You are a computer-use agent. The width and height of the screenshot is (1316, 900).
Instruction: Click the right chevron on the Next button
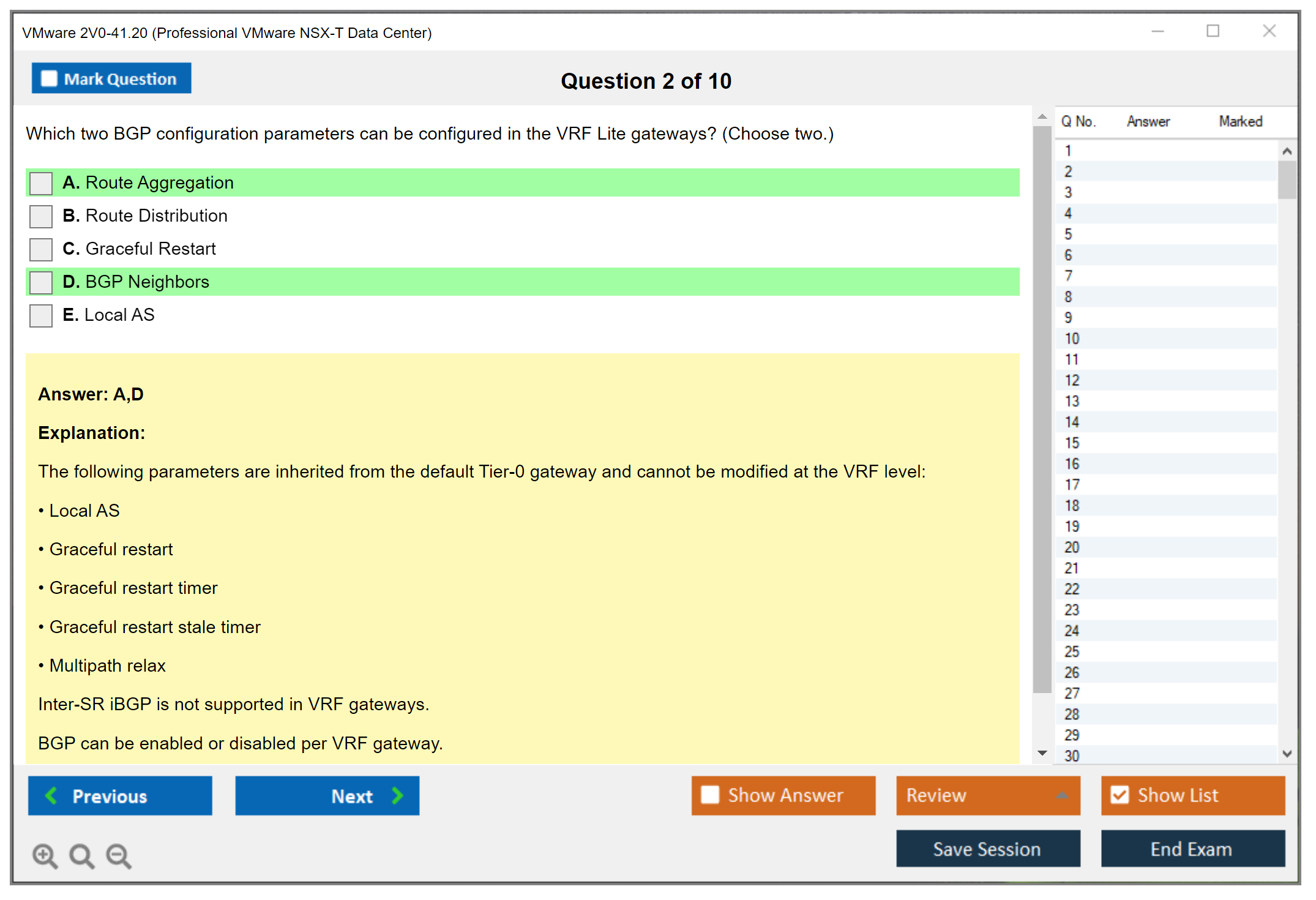point(397,795)
